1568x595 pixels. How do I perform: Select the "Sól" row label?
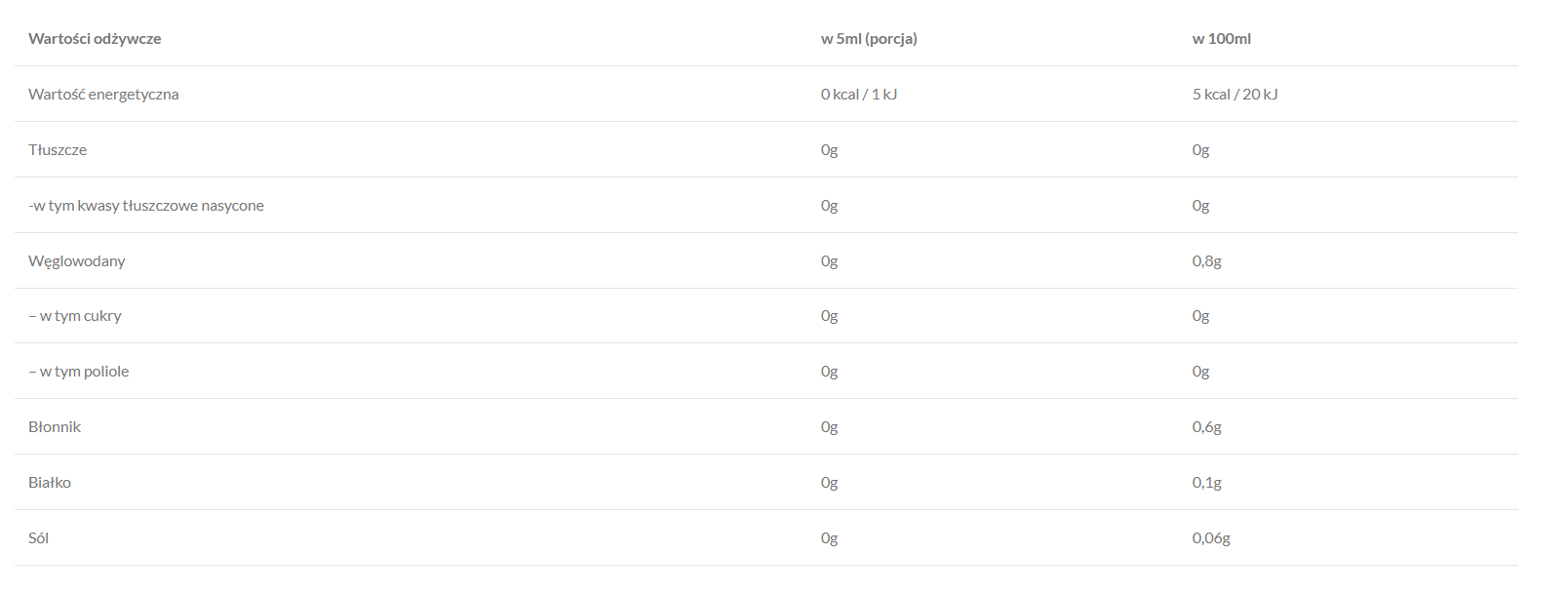(39, 538)
